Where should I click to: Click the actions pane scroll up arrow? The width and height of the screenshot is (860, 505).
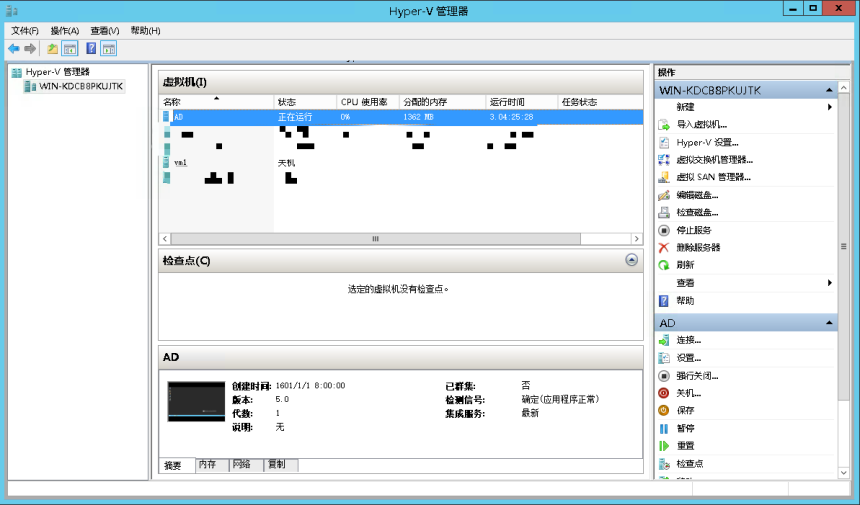coord(844,88)
